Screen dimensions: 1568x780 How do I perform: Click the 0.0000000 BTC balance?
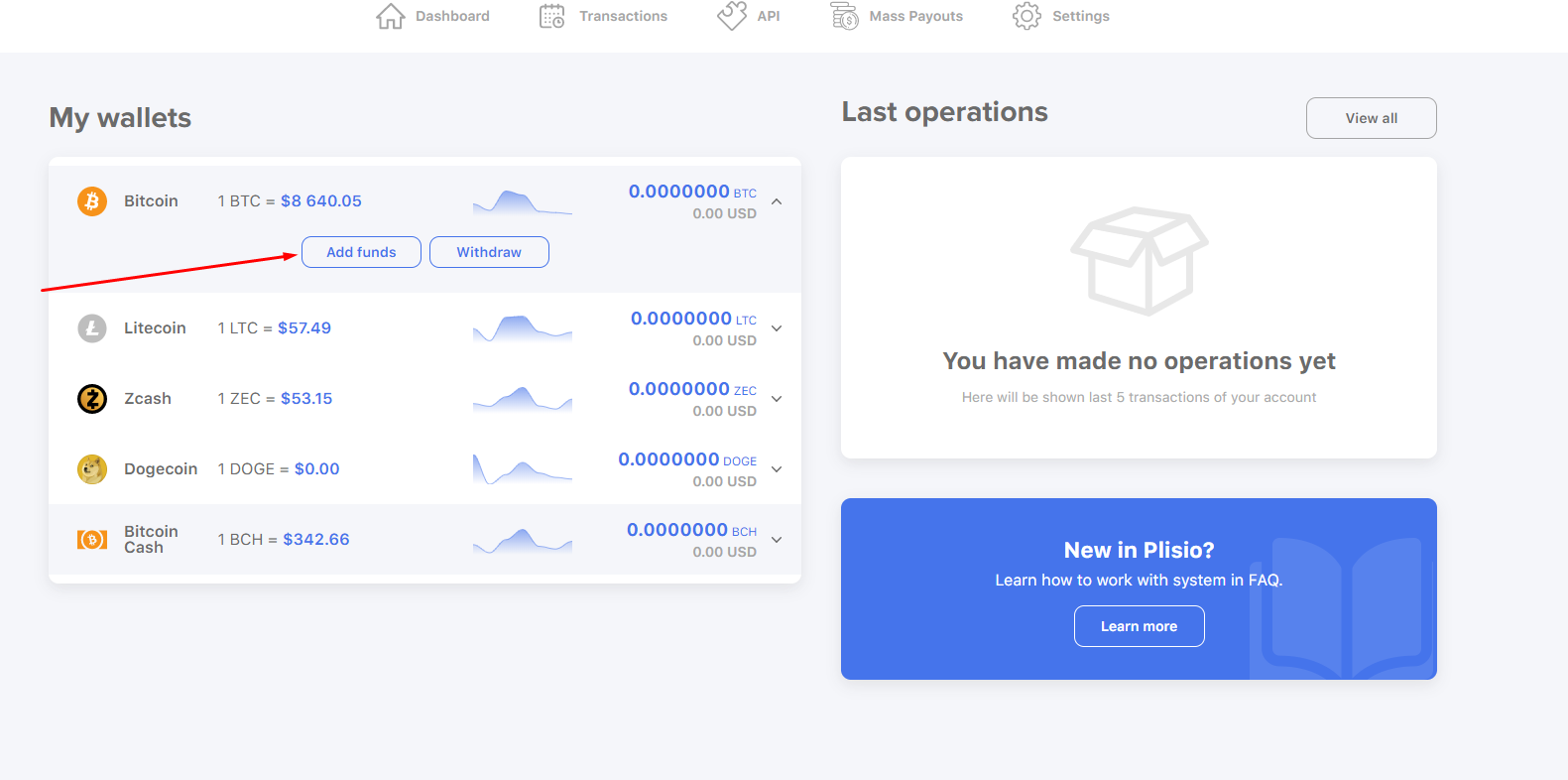point(692,192)
